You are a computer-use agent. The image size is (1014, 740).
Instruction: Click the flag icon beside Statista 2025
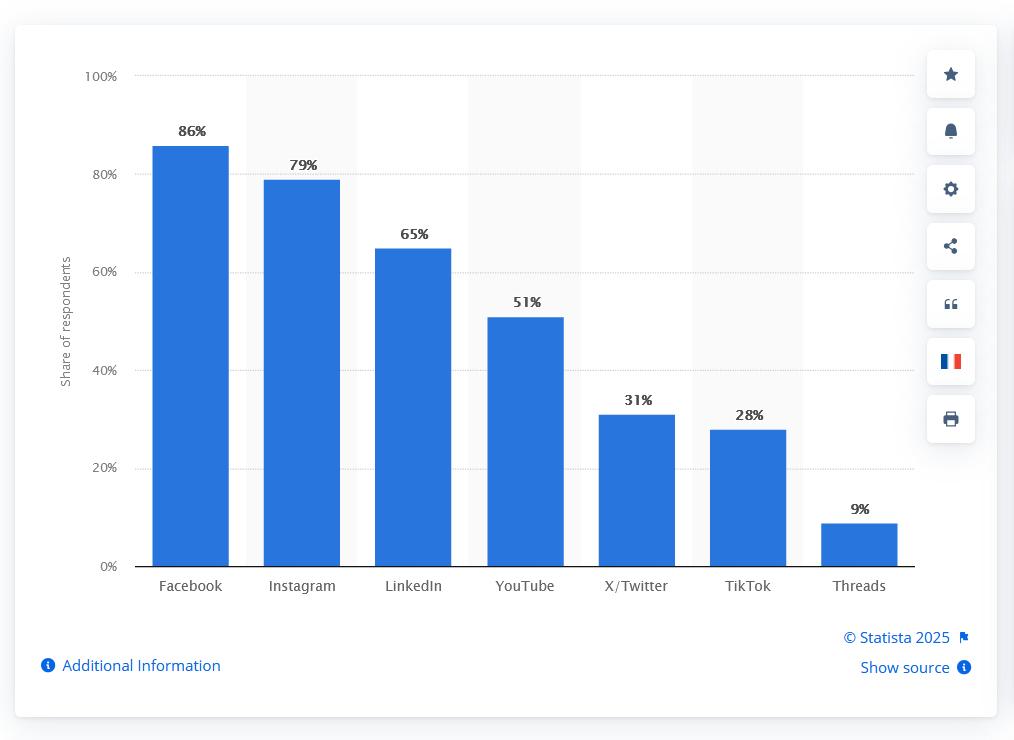[964, 638]
